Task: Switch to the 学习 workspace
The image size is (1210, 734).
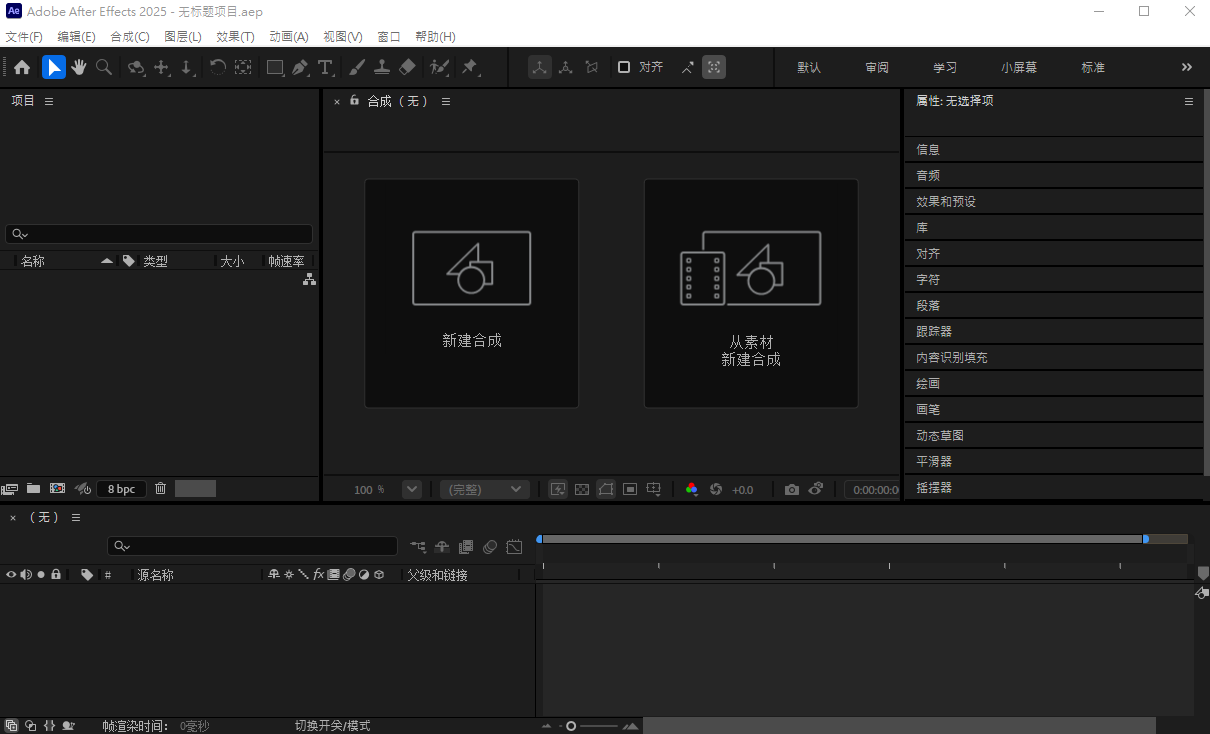Action: [x=945, y=67]
